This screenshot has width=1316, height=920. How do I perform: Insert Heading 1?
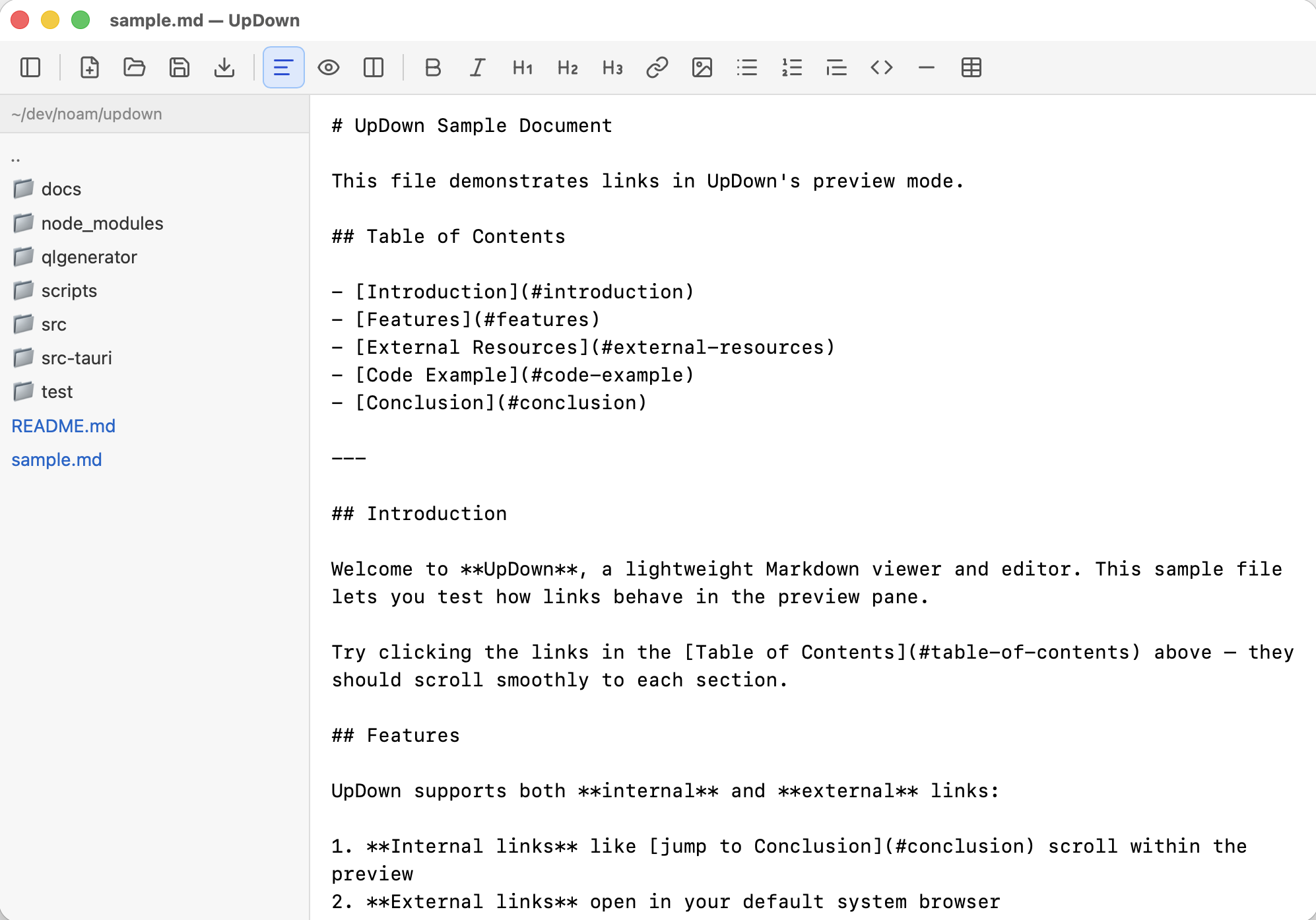[523, 67]
